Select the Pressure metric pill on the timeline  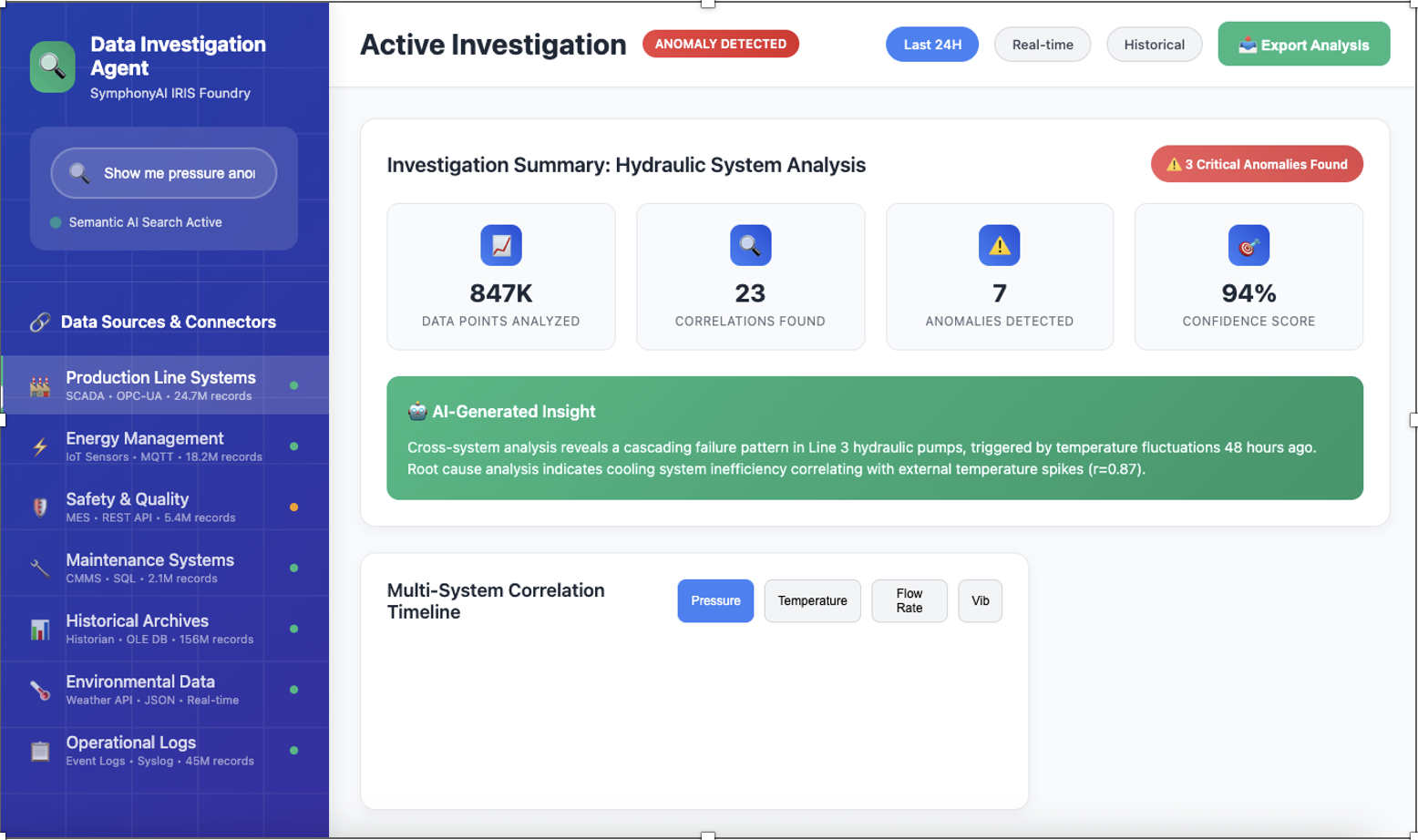(714, 600)
